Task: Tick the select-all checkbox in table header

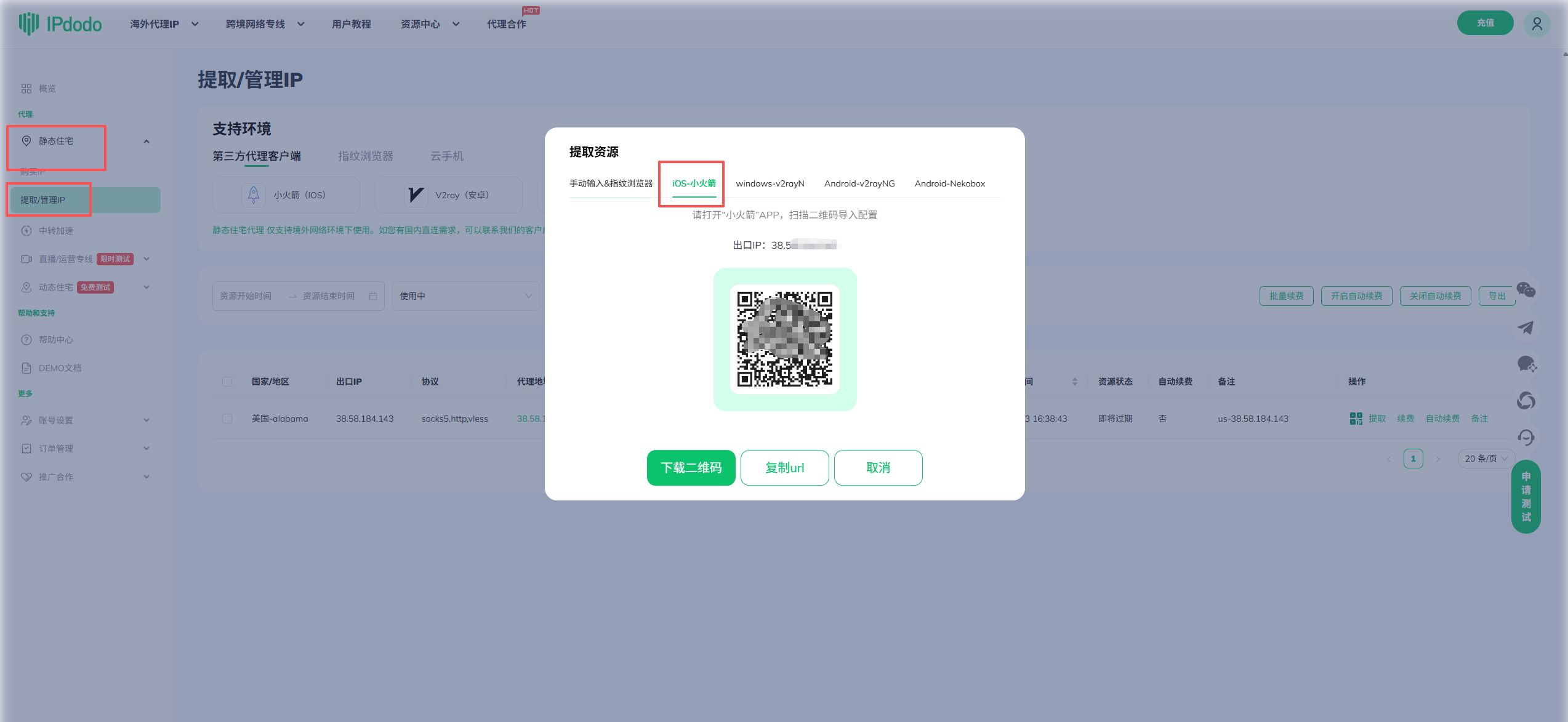Action: coord(227,382)
